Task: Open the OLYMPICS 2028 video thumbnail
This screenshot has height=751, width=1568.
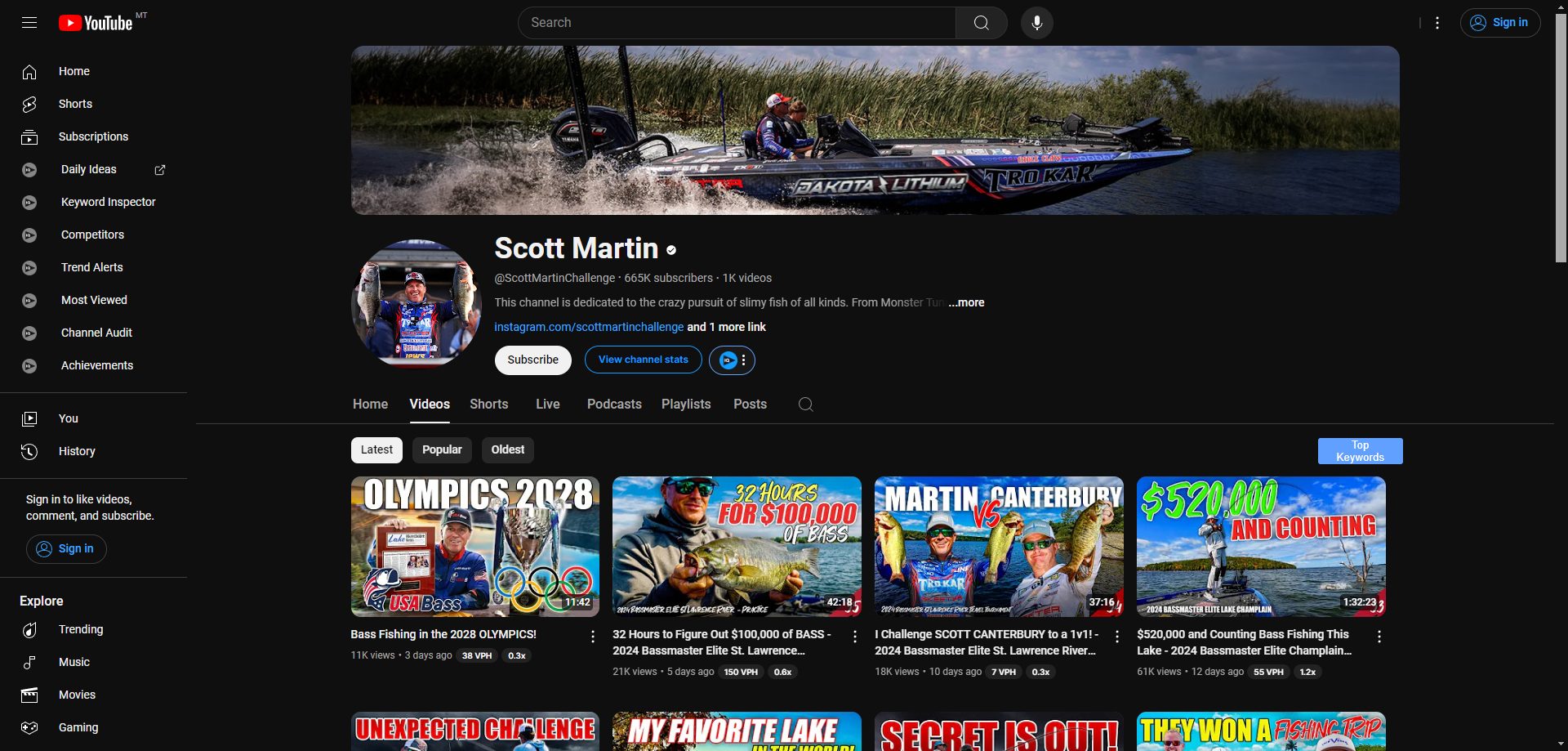Action: 475,547
